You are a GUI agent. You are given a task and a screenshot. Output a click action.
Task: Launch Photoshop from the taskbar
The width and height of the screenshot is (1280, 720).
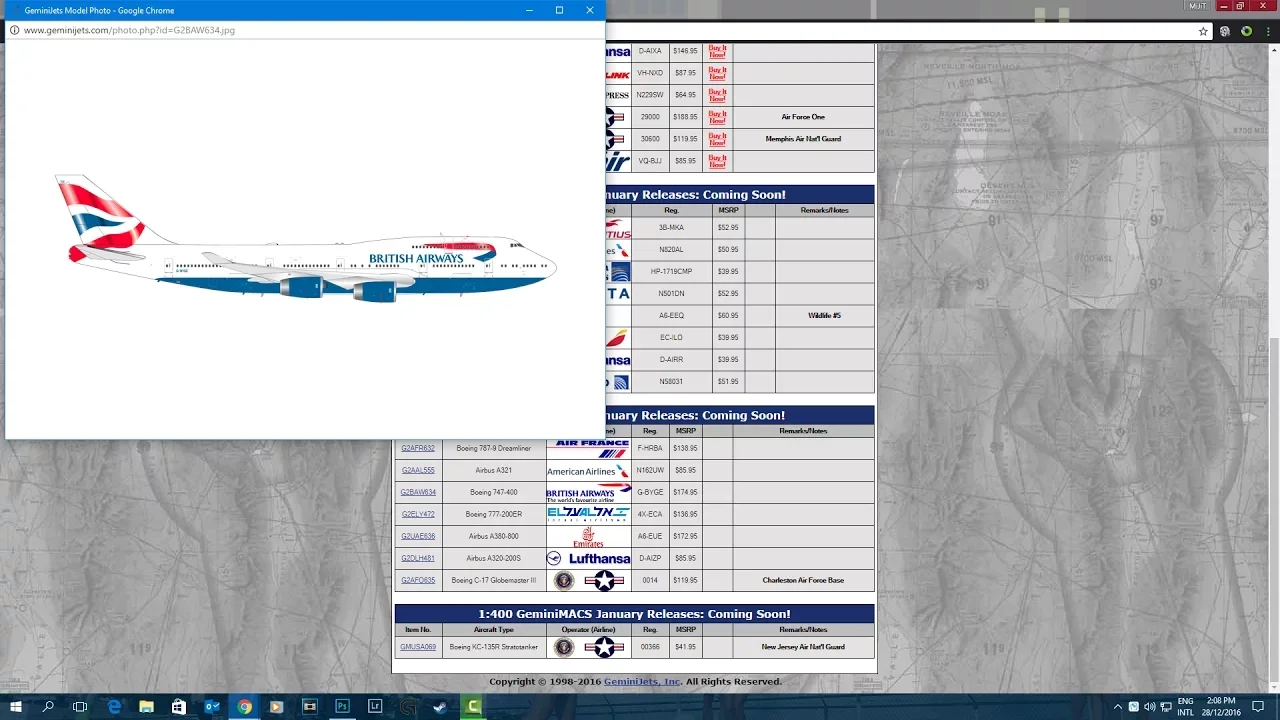click(342, 706)
